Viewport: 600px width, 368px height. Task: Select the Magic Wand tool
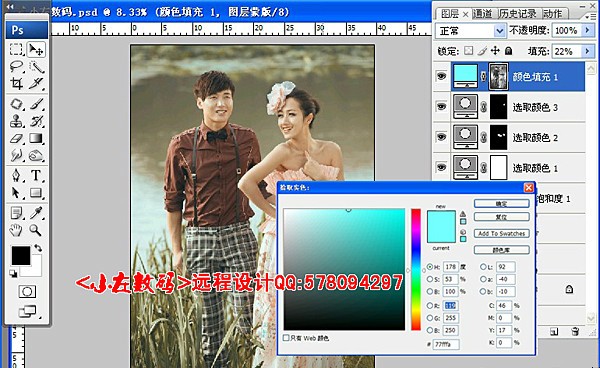36,67
